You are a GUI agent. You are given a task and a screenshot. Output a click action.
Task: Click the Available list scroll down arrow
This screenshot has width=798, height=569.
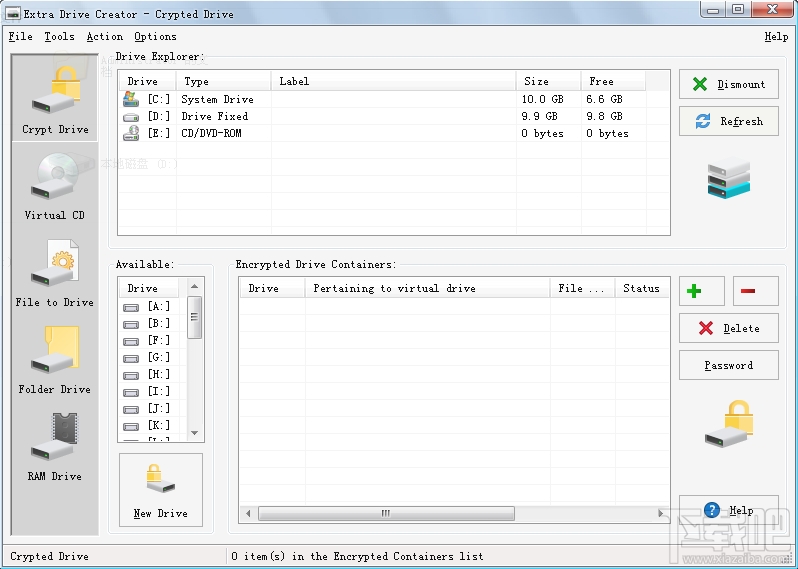click(195, 433)
